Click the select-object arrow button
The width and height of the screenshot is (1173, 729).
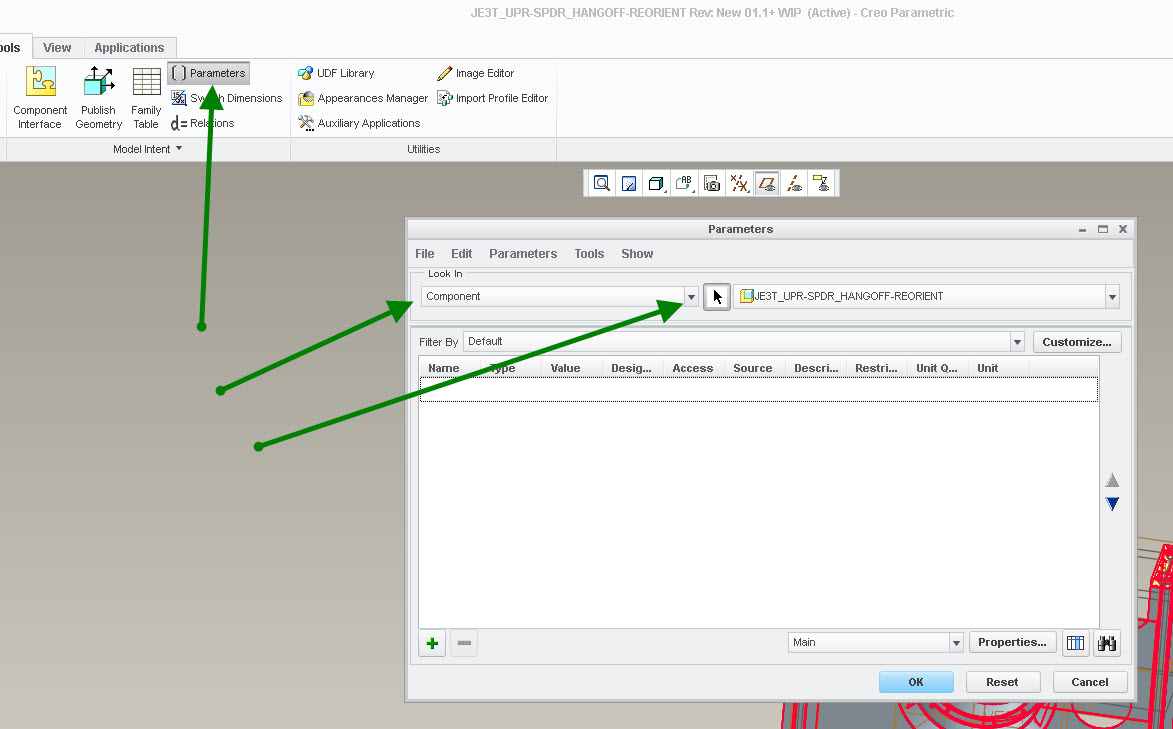click(717, 297)
